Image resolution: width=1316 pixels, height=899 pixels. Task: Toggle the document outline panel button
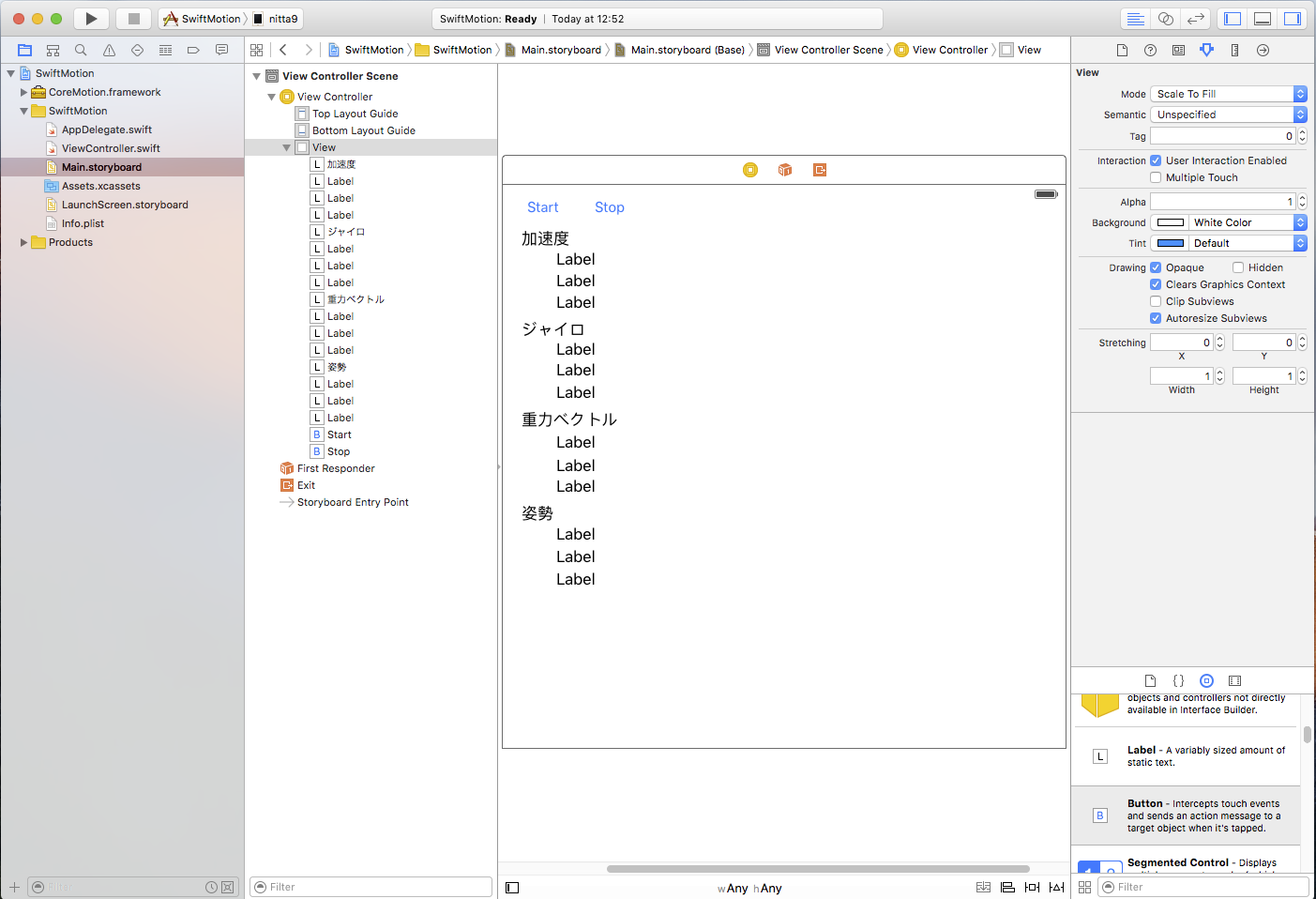coord(512,888)
